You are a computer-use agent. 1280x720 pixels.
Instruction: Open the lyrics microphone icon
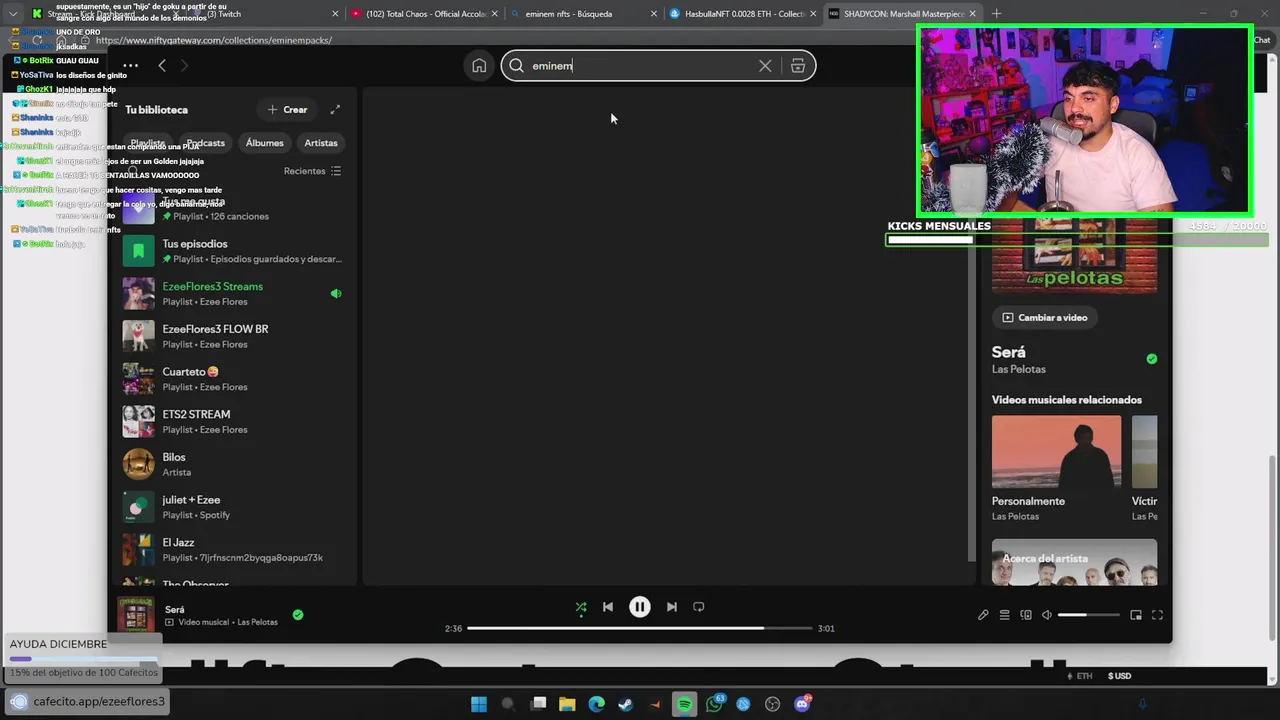(x=983, y=615)
